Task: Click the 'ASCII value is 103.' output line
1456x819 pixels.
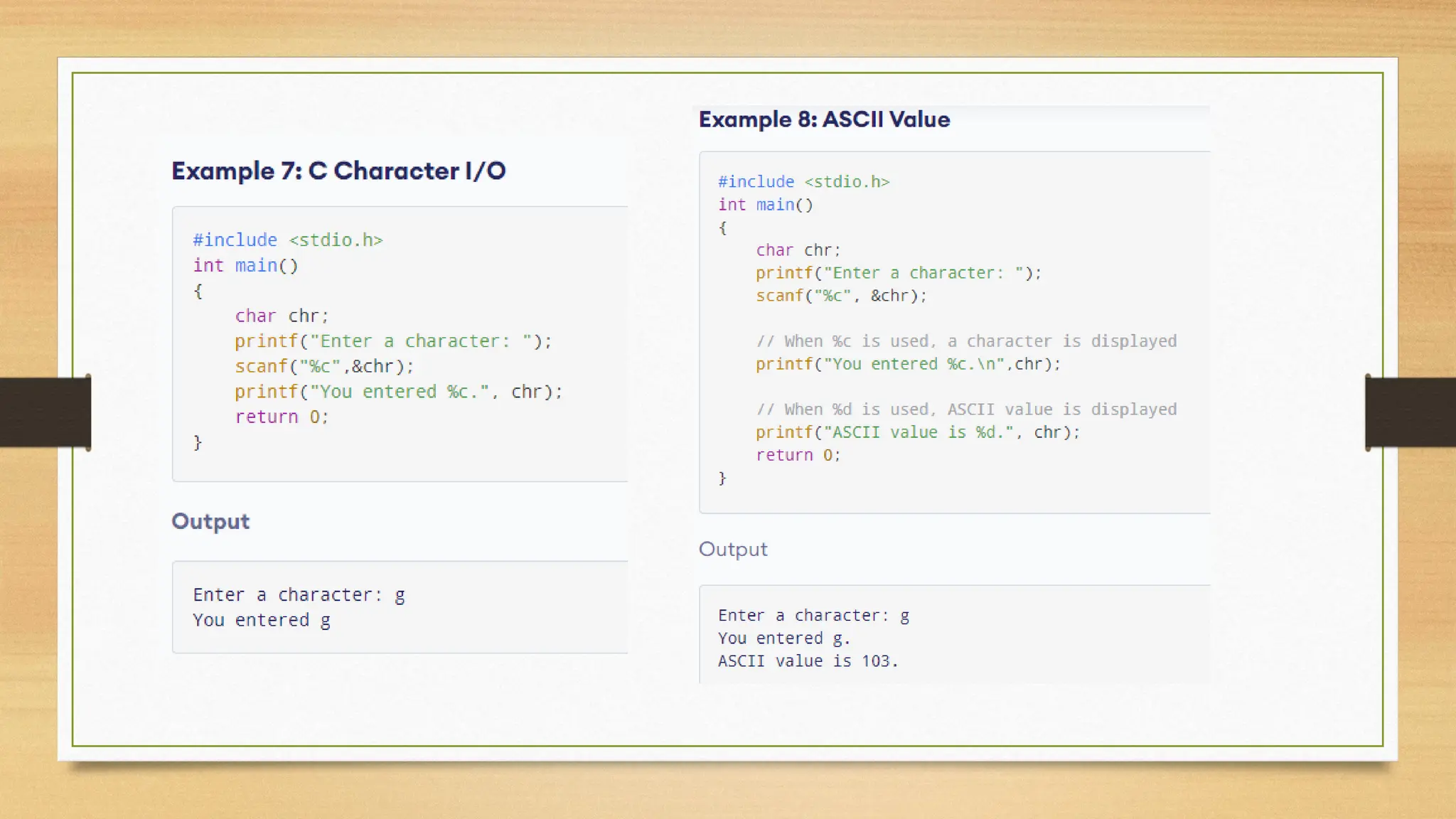Action: click(x=808, y=661)
